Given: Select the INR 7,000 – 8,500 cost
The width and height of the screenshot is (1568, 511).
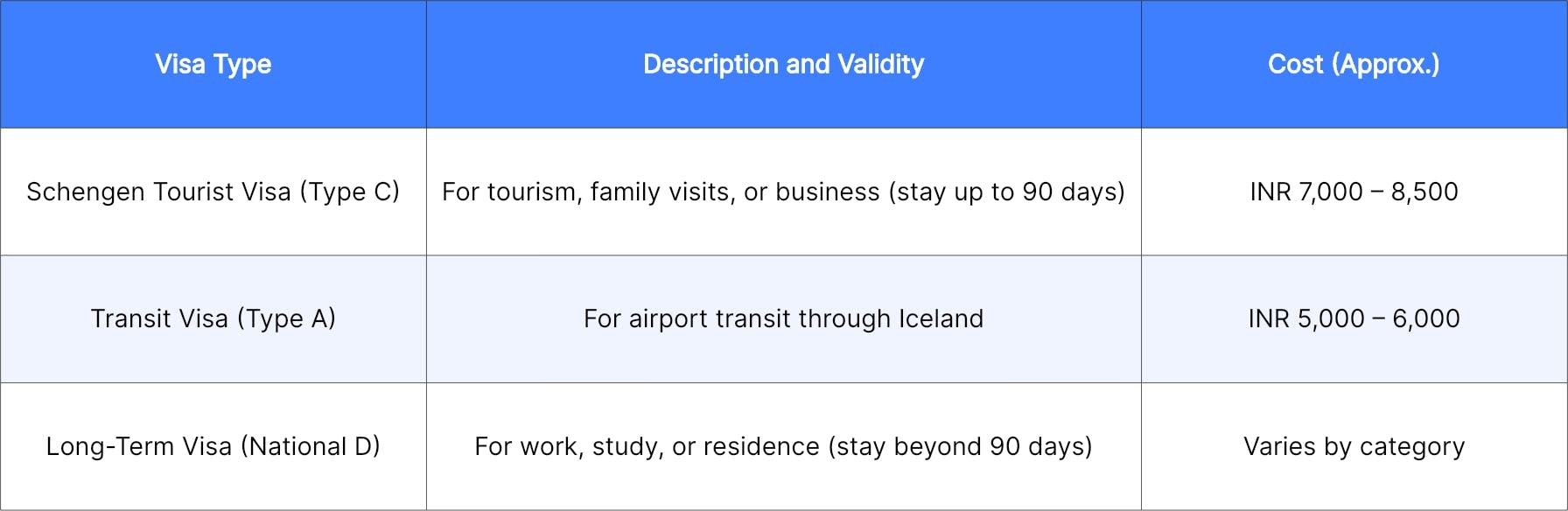Looking at the screenshot, I should tap(1354, 192).
